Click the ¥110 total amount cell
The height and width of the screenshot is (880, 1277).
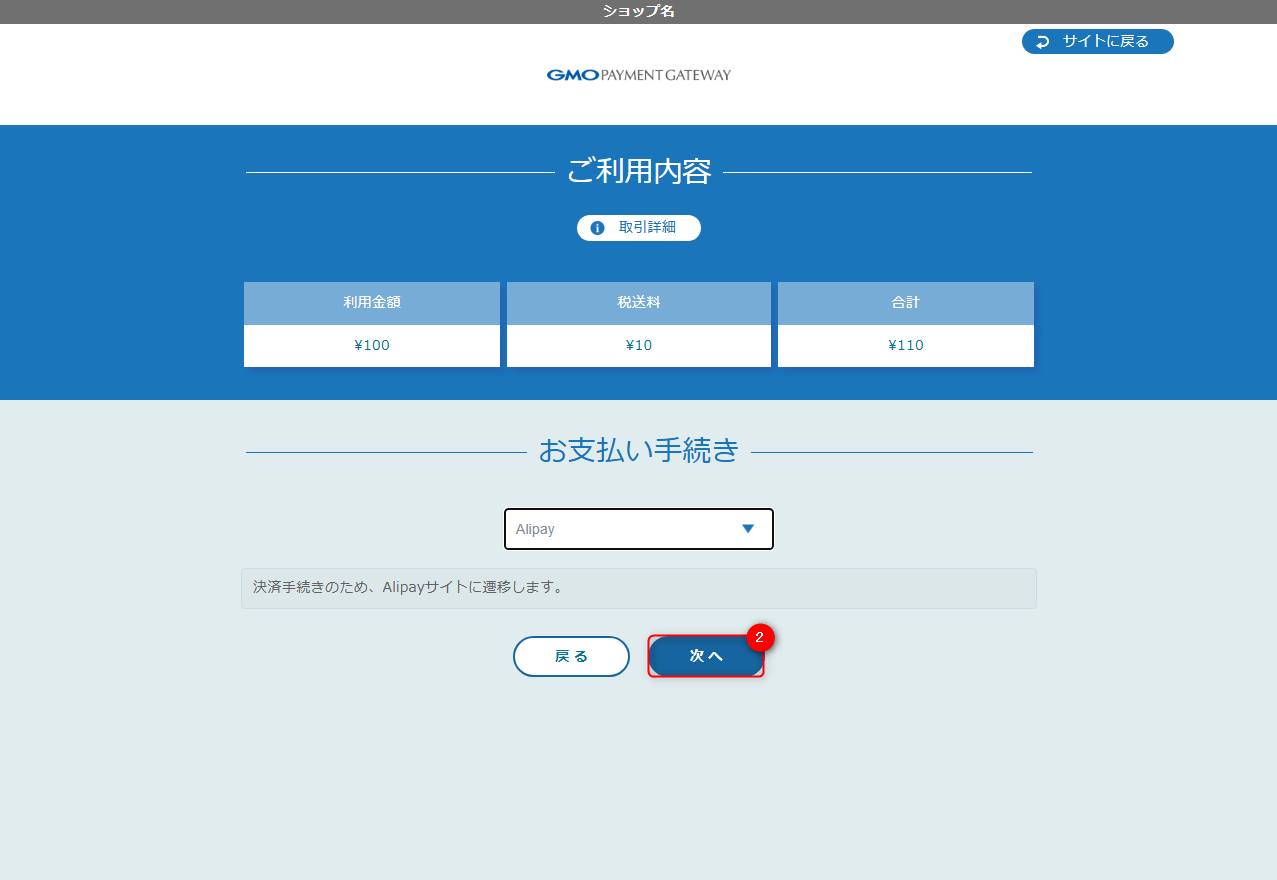click(x=905, y=346)
